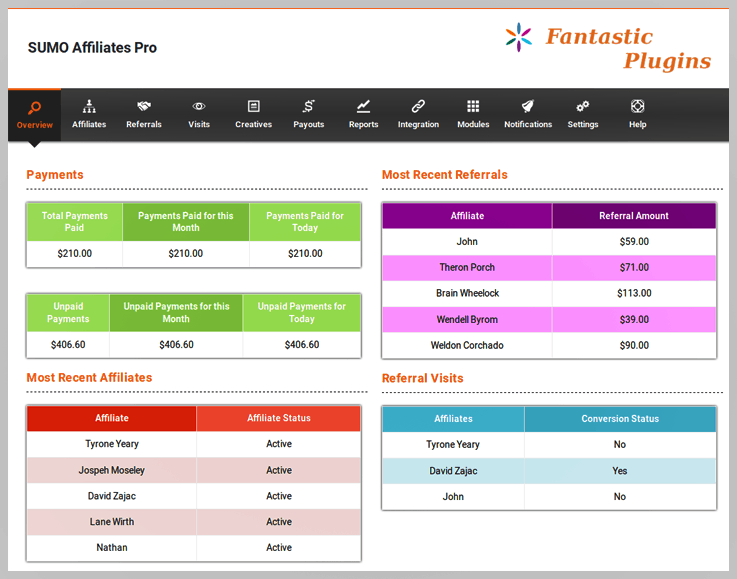Click the Reports chart icon
This screenshot has height=579, width=737.
pos(363,106)
